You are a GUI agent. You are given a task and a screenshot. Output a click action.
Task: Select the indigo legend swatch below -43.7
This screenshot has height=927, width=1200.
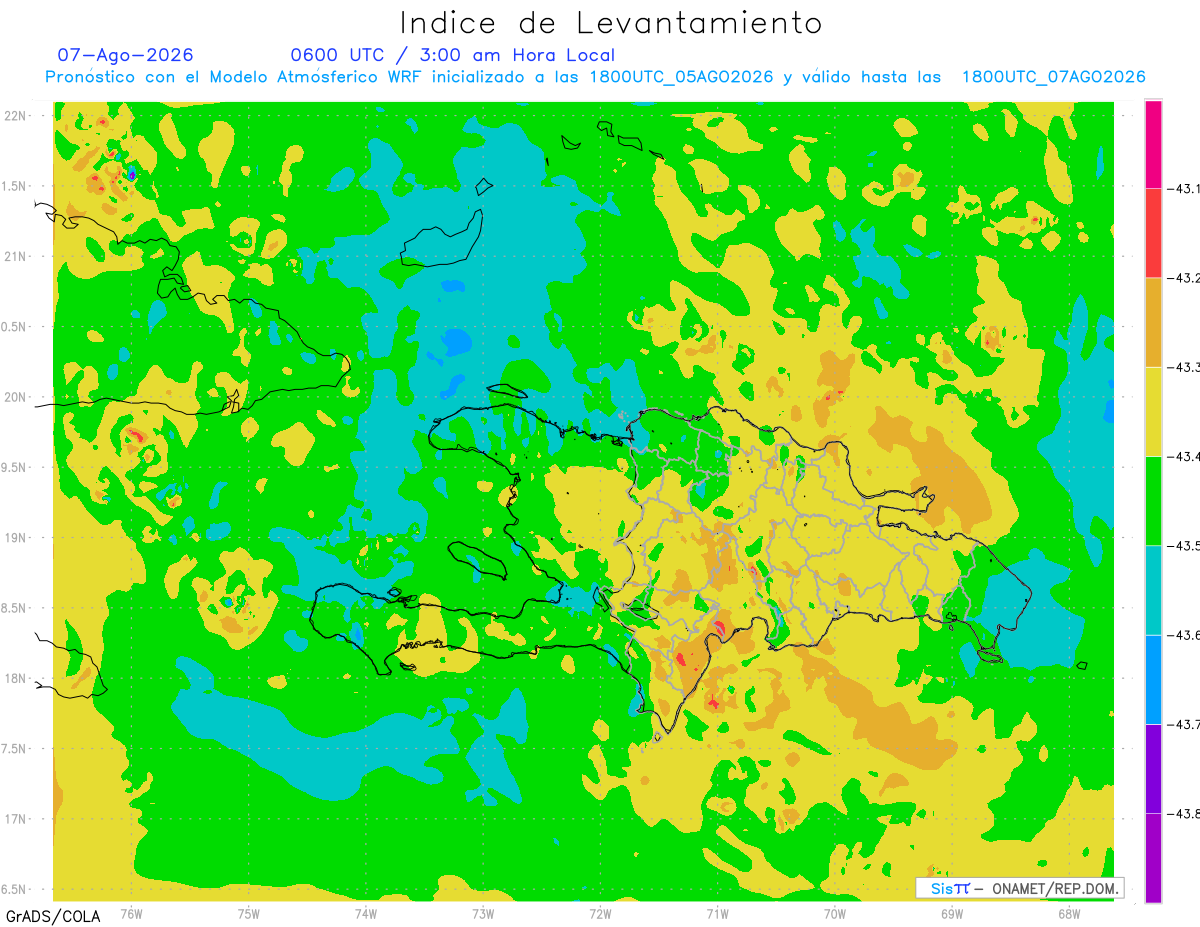1153,768
